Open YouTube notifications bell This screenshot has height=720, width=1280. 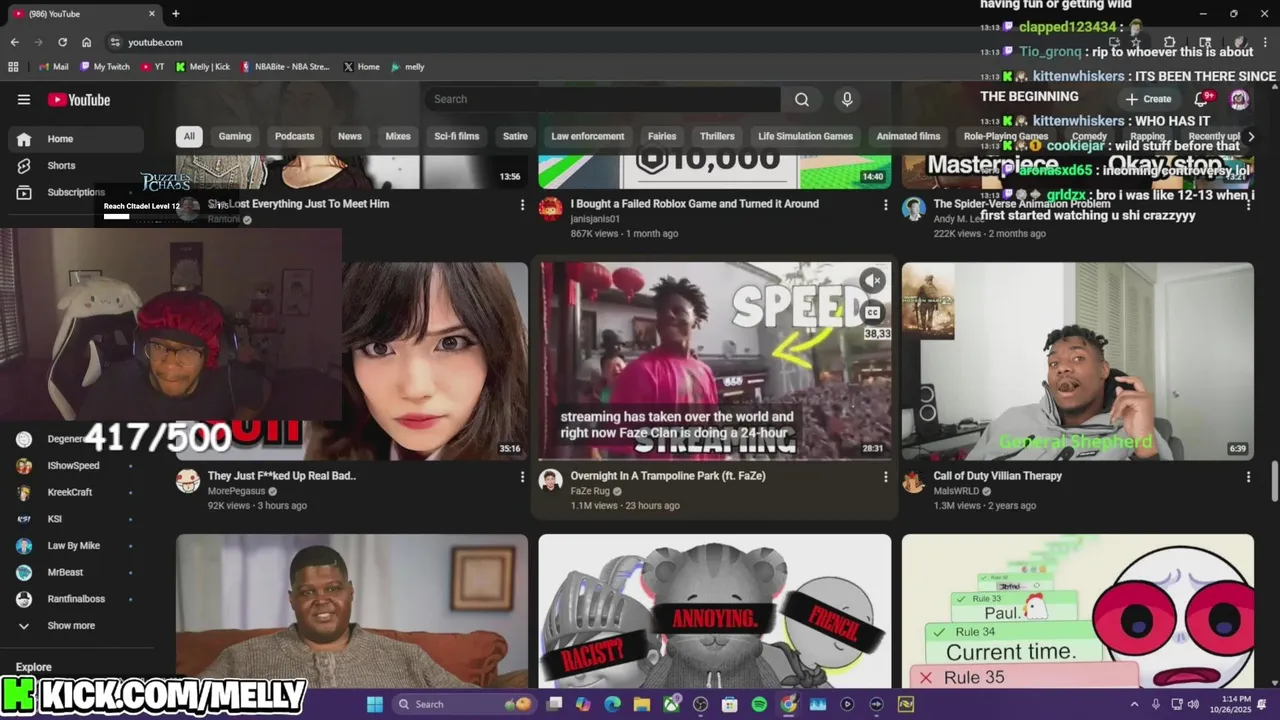(x=1202, y=99)
